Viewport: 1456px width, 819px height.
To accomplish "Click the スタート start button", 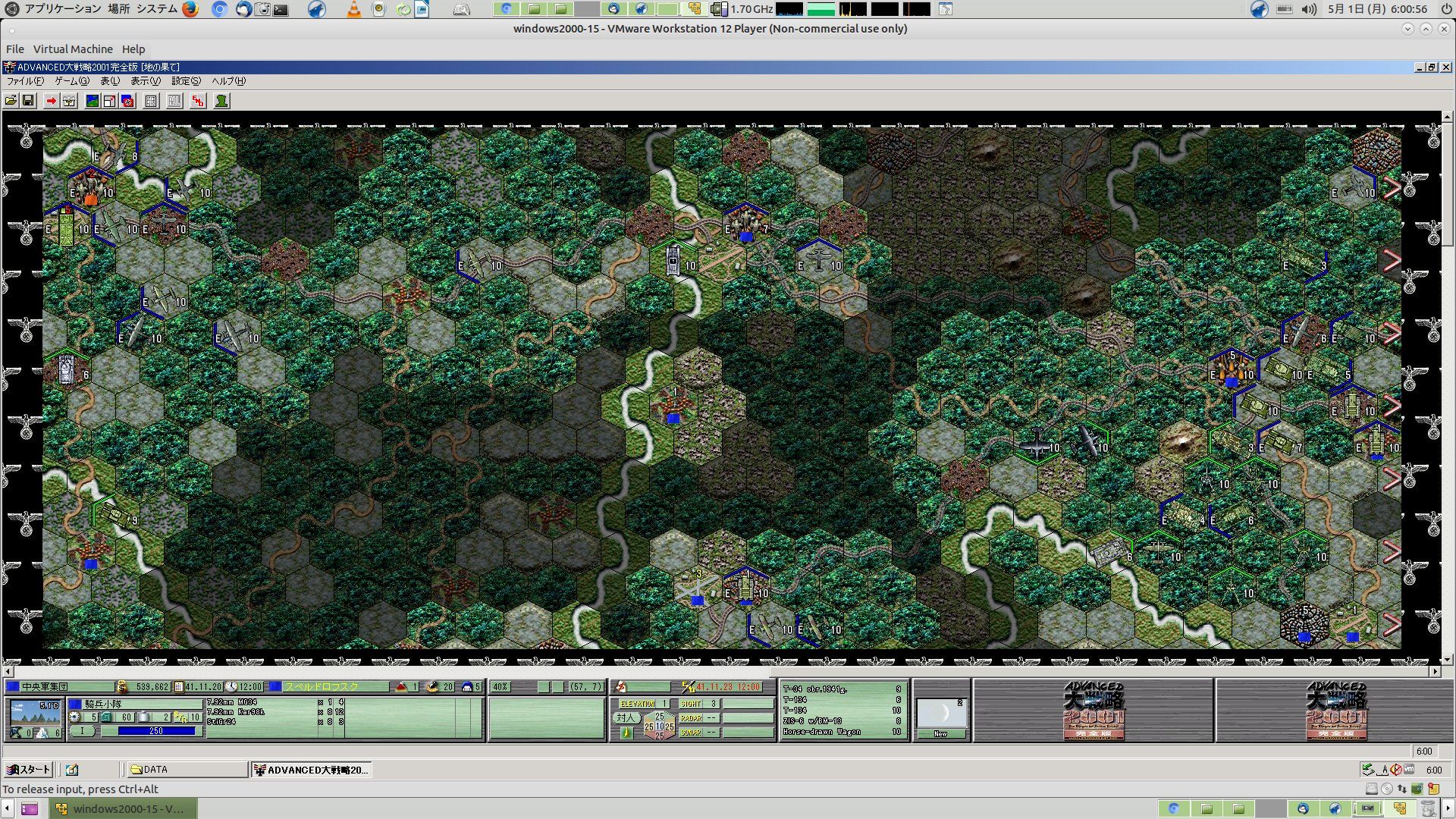I will coord(28,770).
